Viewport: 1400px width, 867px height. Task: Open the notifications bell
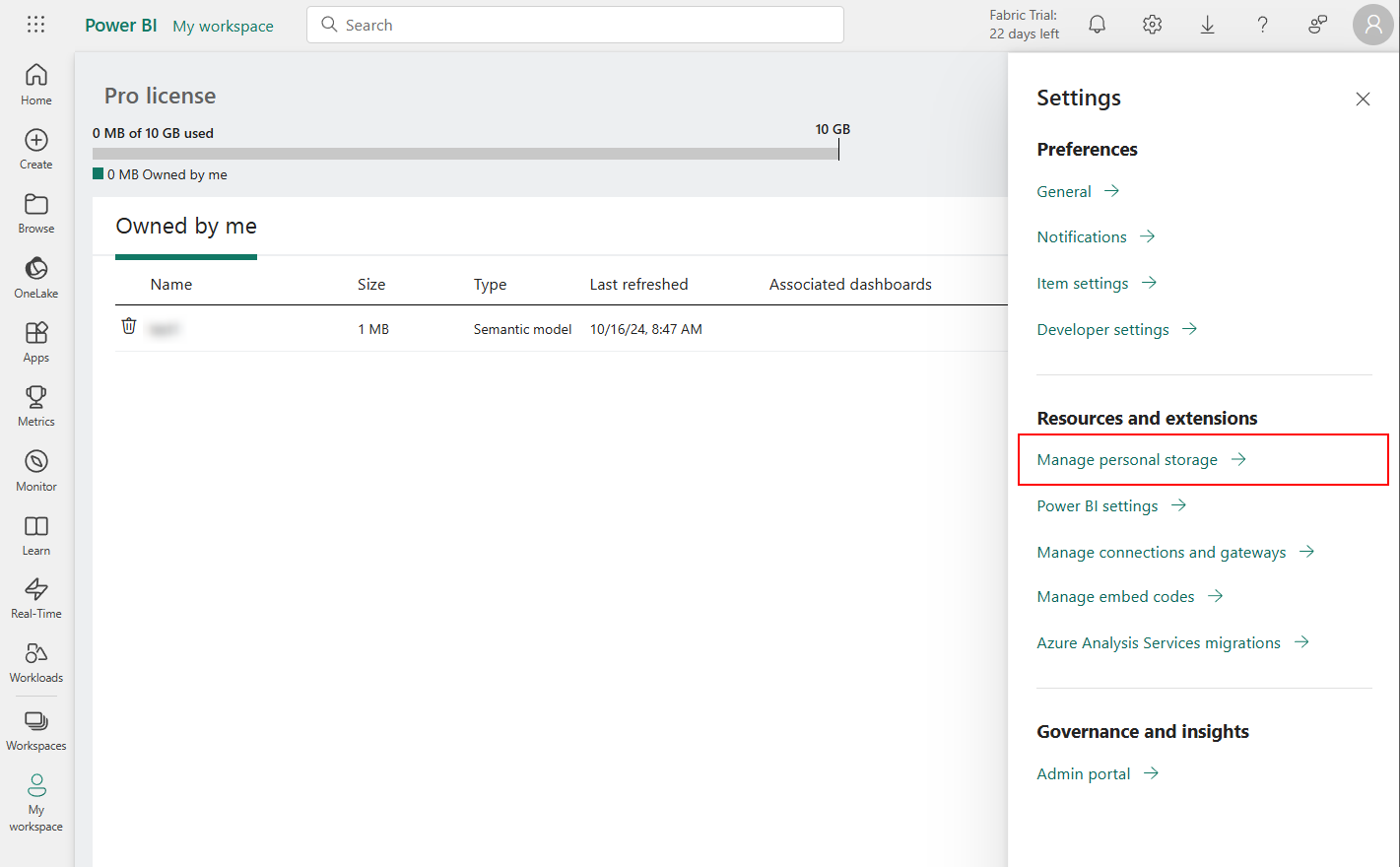point(1097,24)
